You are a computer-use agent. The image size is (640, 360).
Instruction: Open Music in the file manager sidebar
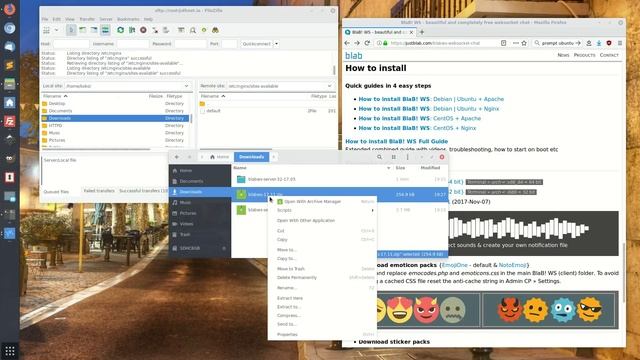200,203
